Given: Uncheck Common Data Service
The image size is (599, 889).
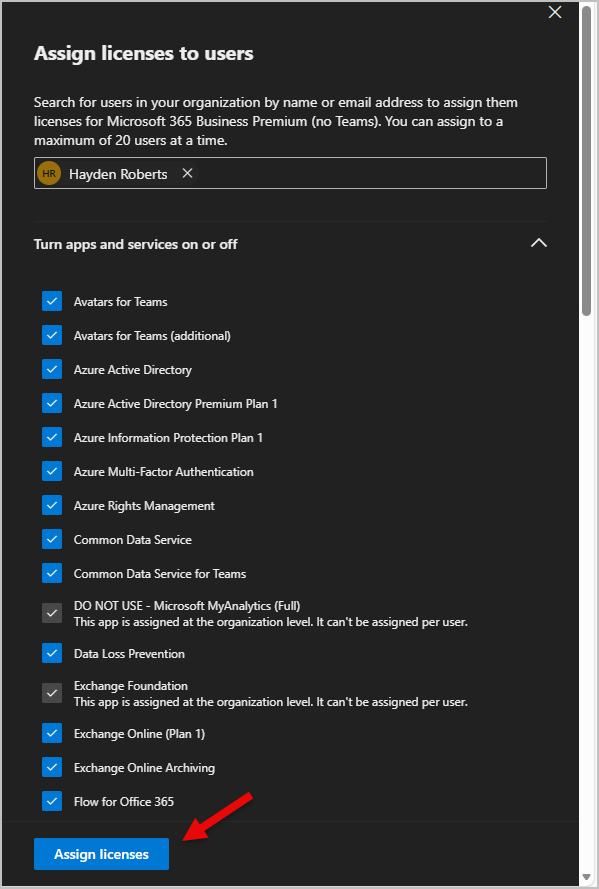Looking at the screenshot, I should pyautogui.click(x=51, y=539).
